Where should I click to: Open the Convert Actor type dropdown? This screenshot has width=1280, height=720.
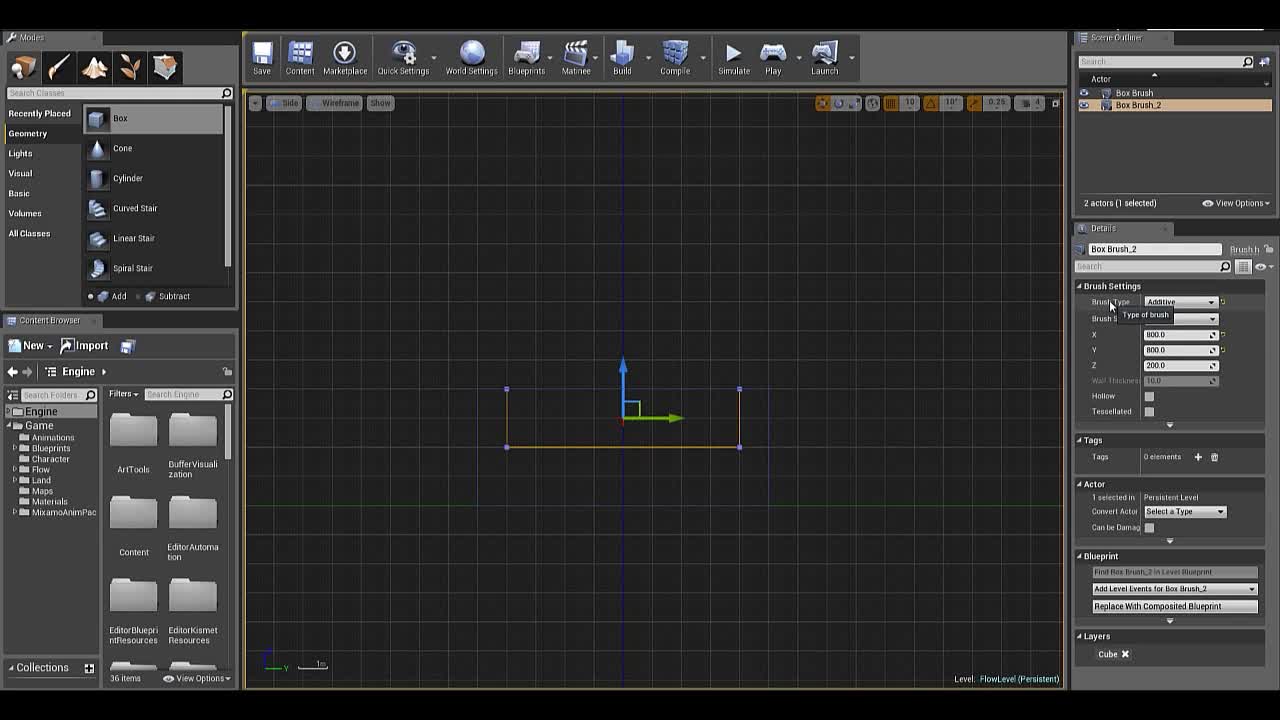pos(1185,511)
